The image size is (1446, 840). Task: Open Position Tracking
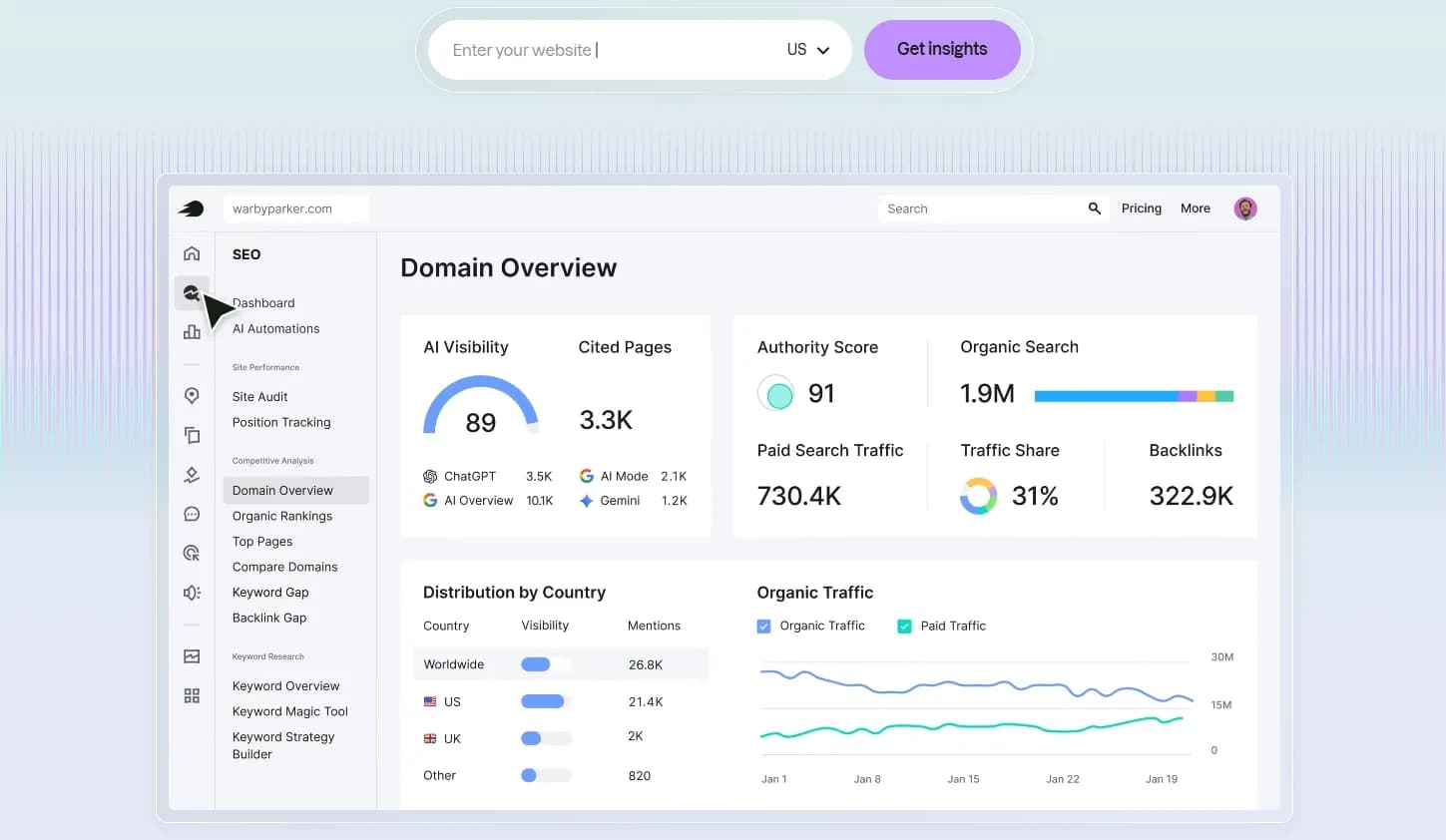click(x=281, y=423)
